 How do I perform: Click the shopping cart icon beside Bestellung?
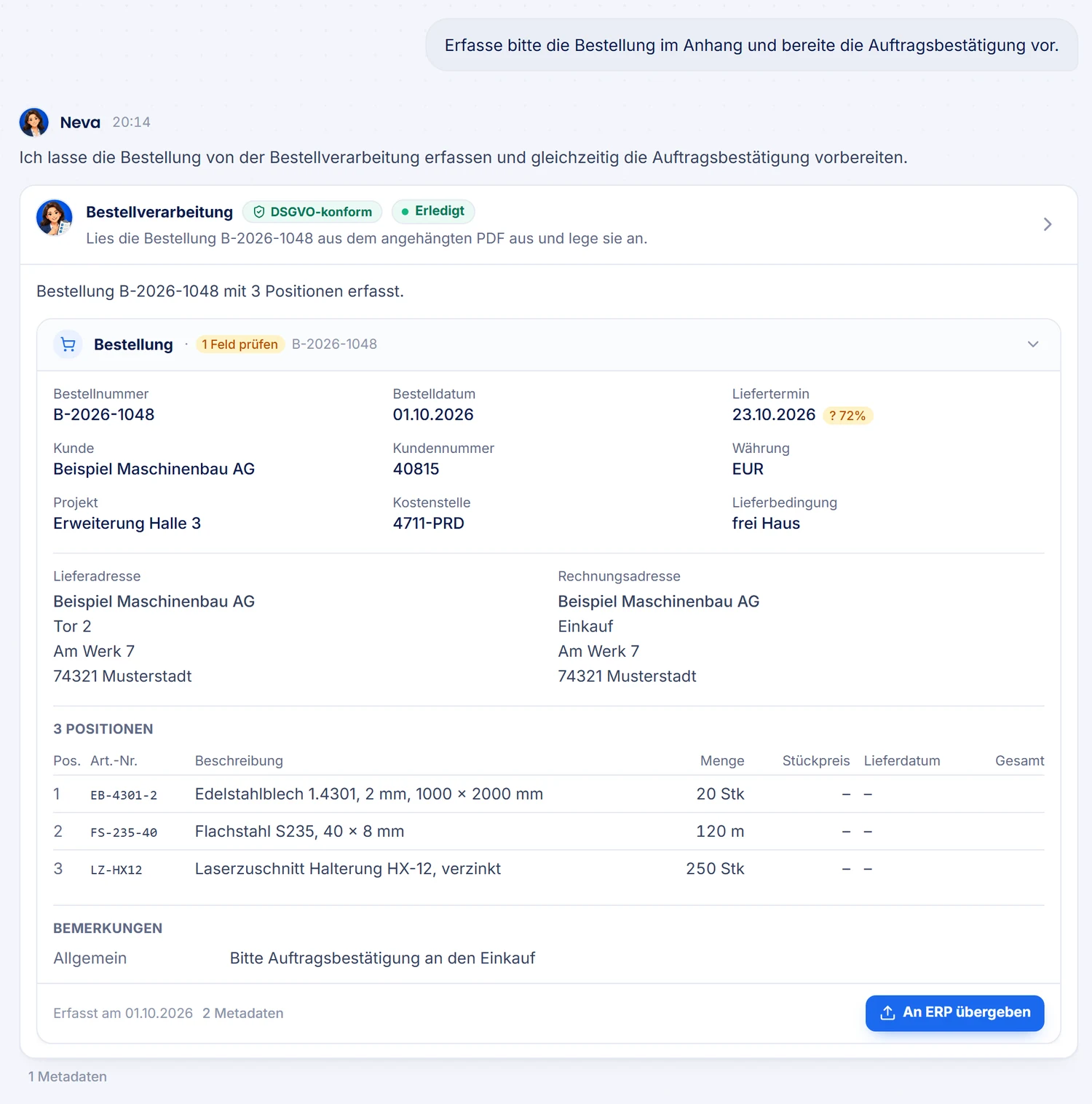pyautogui.click(x=68, y=344)
